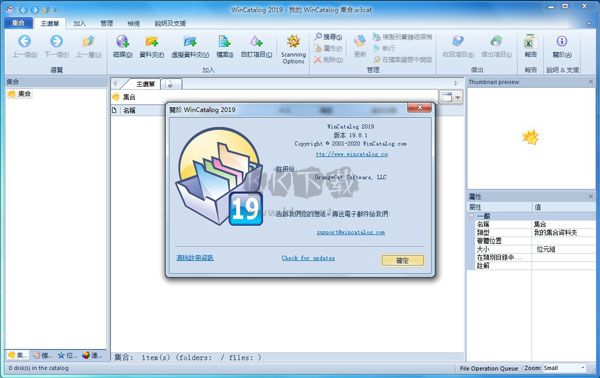Viewport: 600px width, 378px height.
Task: Click the small tab next to 主選單
Action: point(171,84)
